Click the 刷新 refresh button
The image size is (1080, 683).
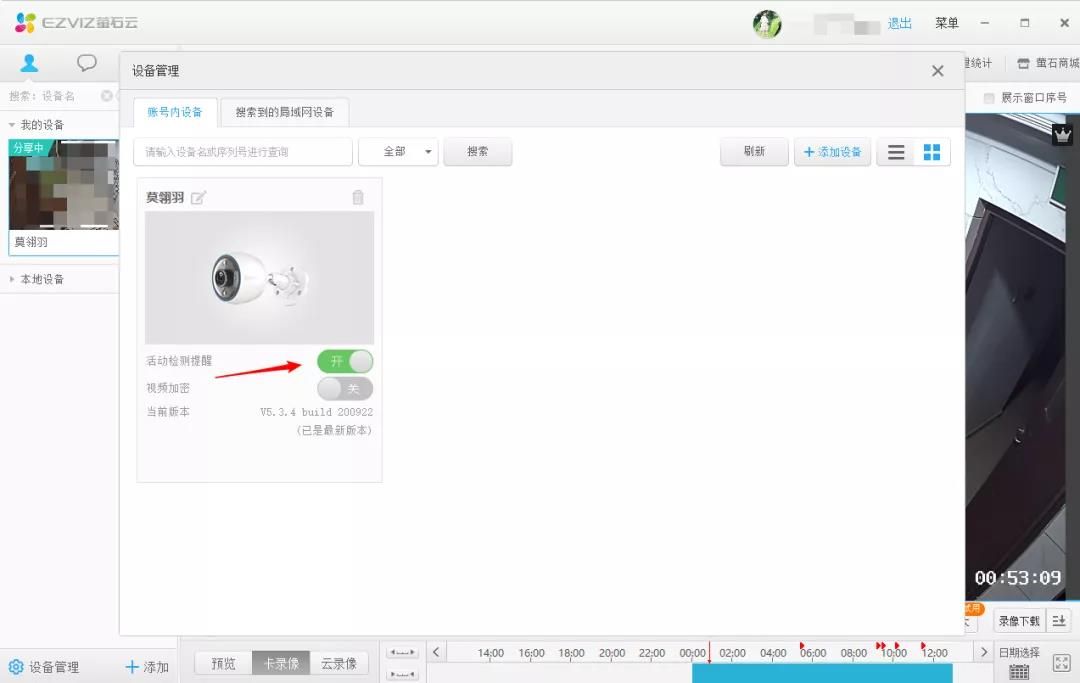point(754,151)
